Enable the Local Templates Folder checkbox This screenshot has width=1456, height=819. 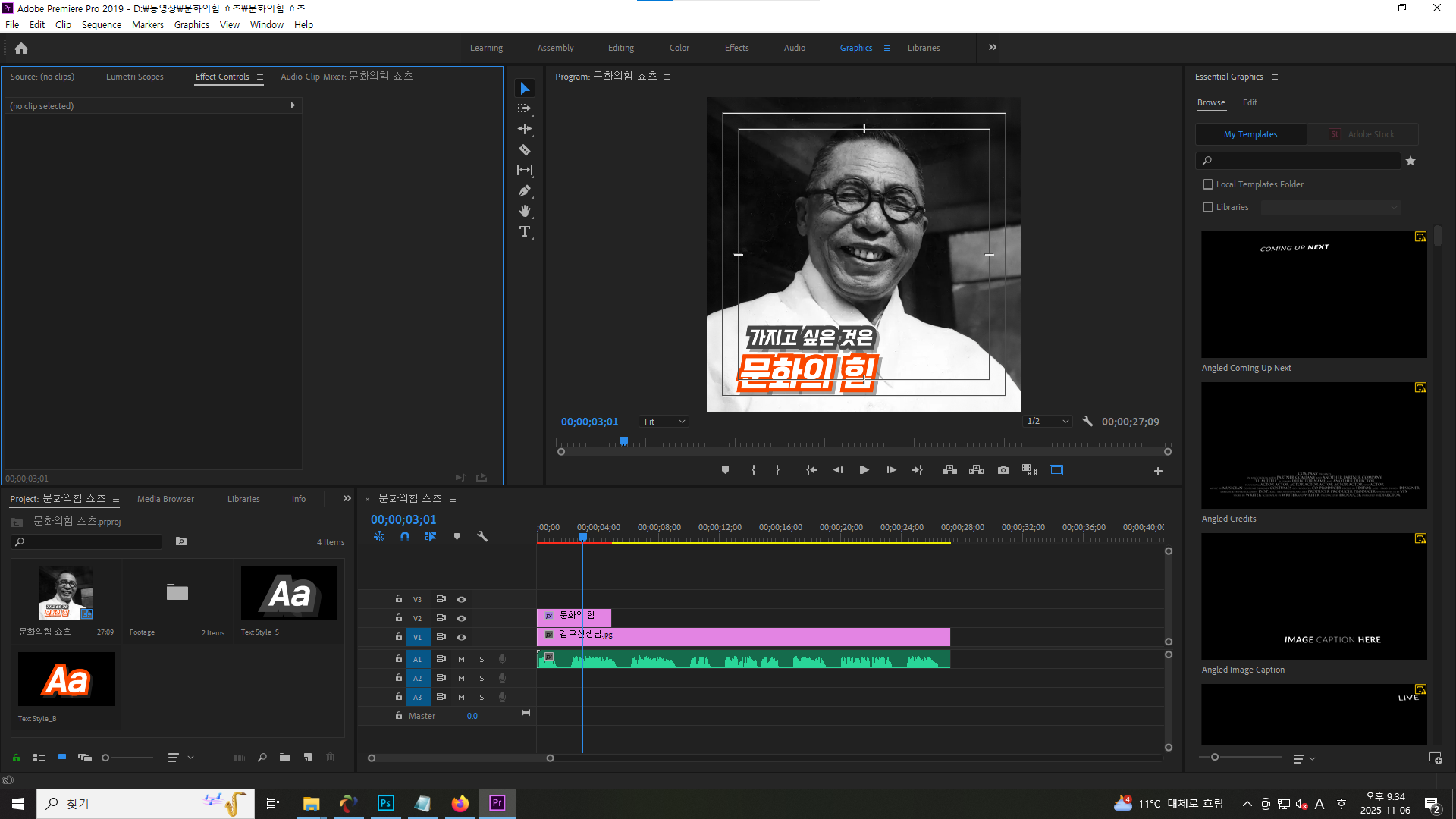point(1208,184)
